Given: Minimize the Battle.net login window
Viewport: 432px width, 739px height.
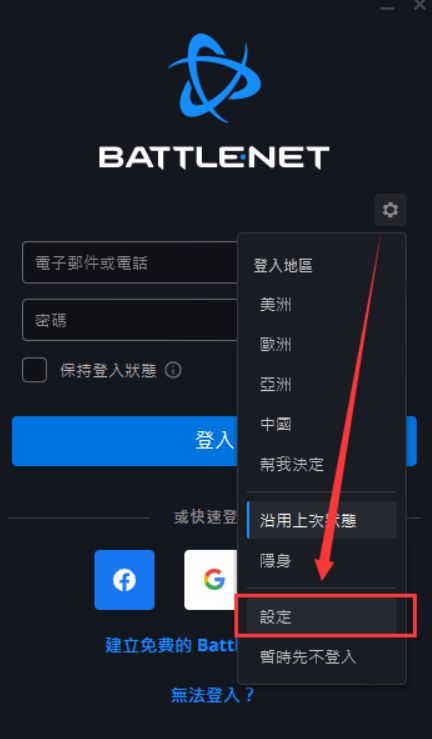Looking at the screenshot, I should pos(387,7).
